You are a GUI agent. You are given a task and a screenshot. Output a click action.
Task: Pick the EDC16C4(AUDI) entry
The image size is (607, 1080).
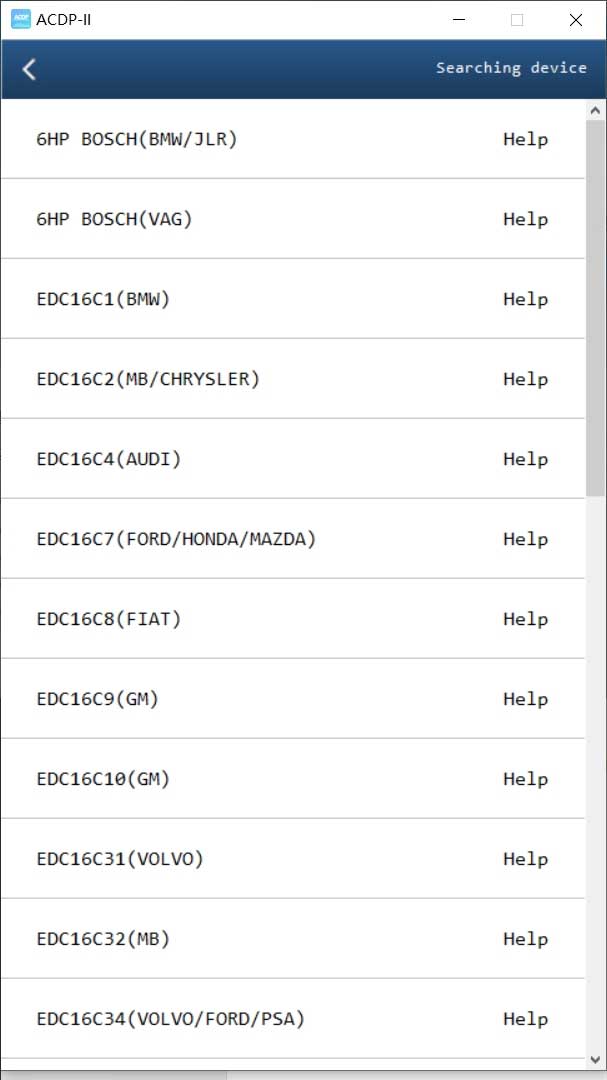point(109,459)
